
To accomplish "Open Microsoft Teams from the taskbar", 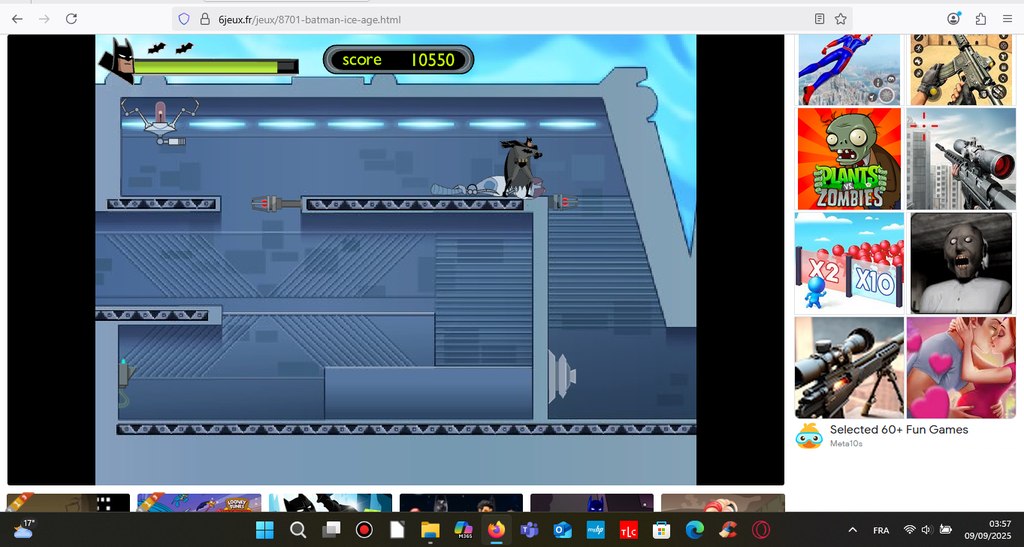I will pyautogui.click(x=529, y=529).
